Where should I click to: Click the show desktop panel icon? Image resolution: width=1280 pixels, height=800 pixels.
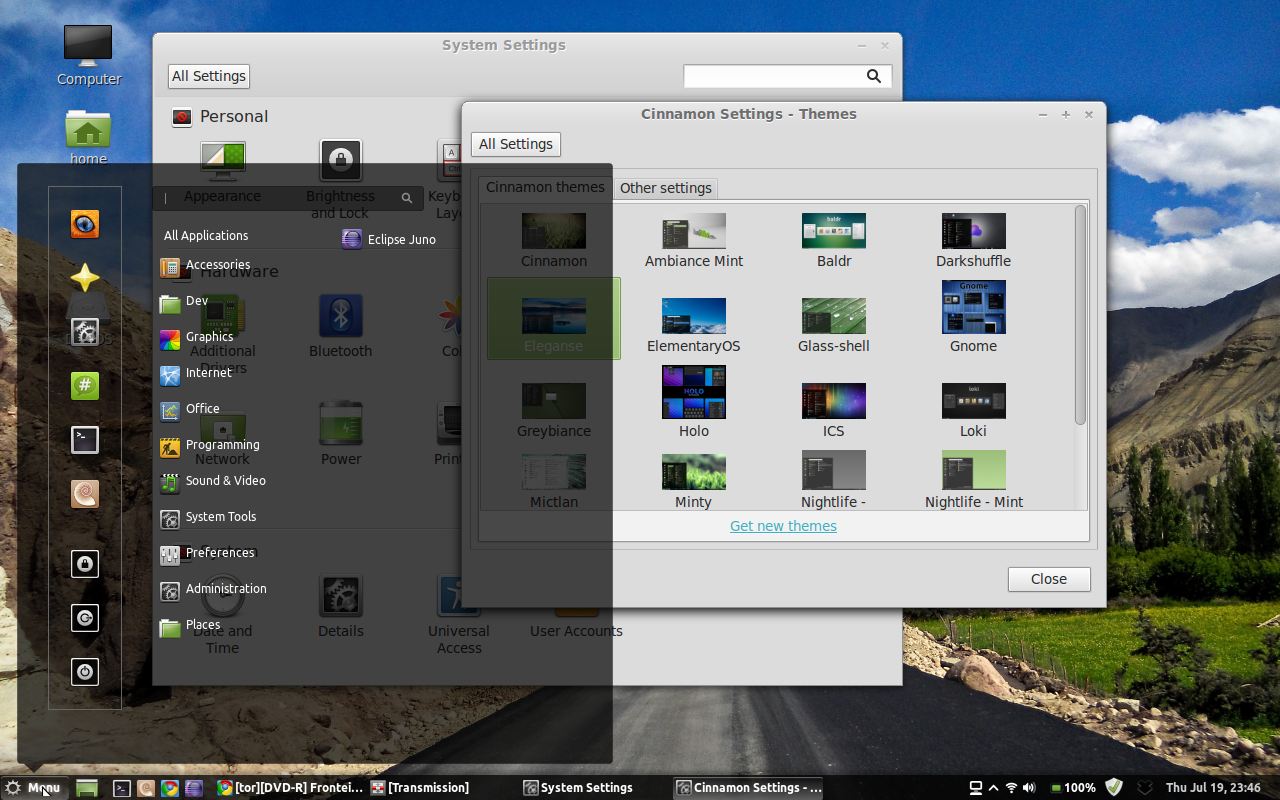(x=87, y=788)
